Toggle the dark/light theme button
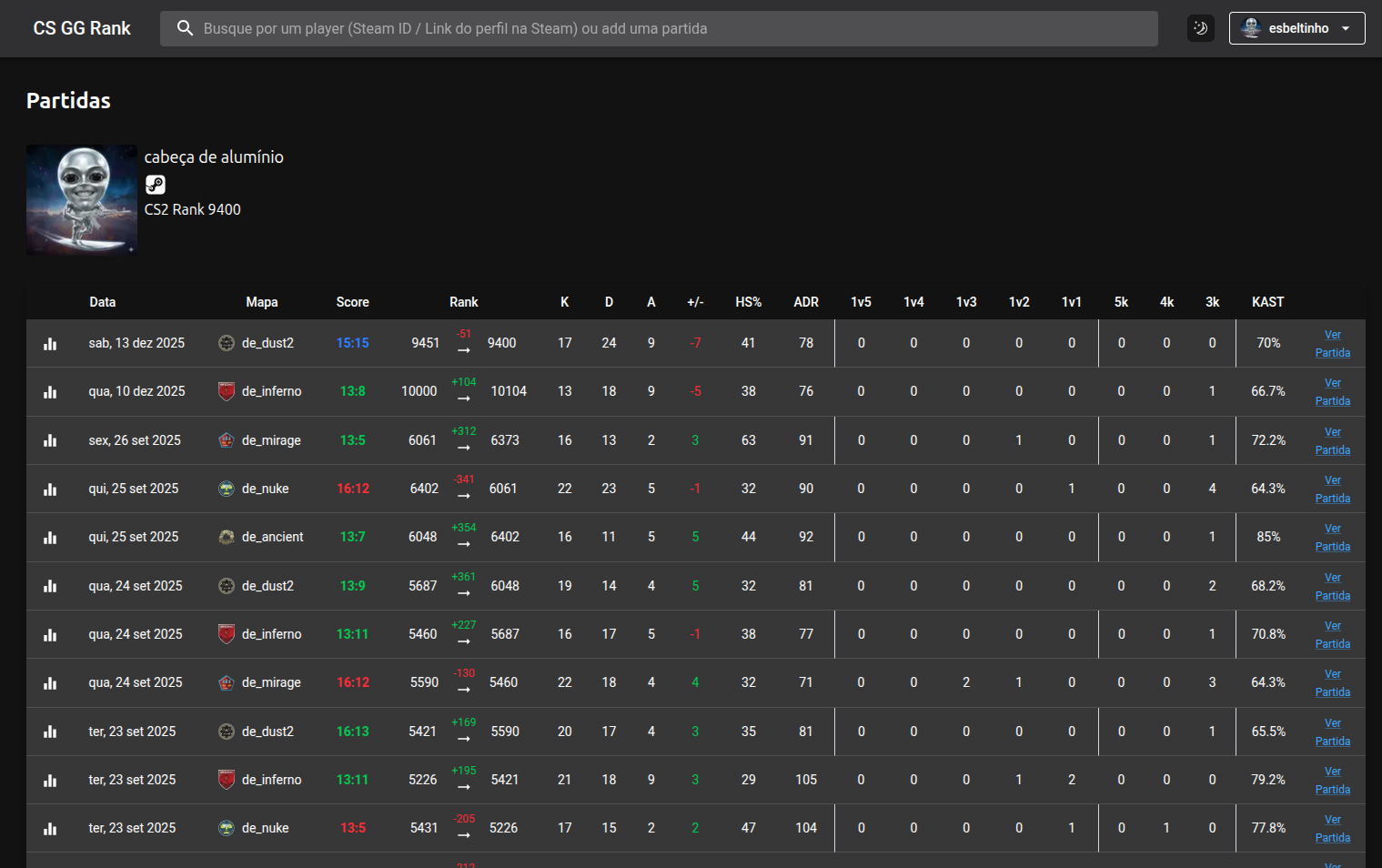 coord(1200,28)
